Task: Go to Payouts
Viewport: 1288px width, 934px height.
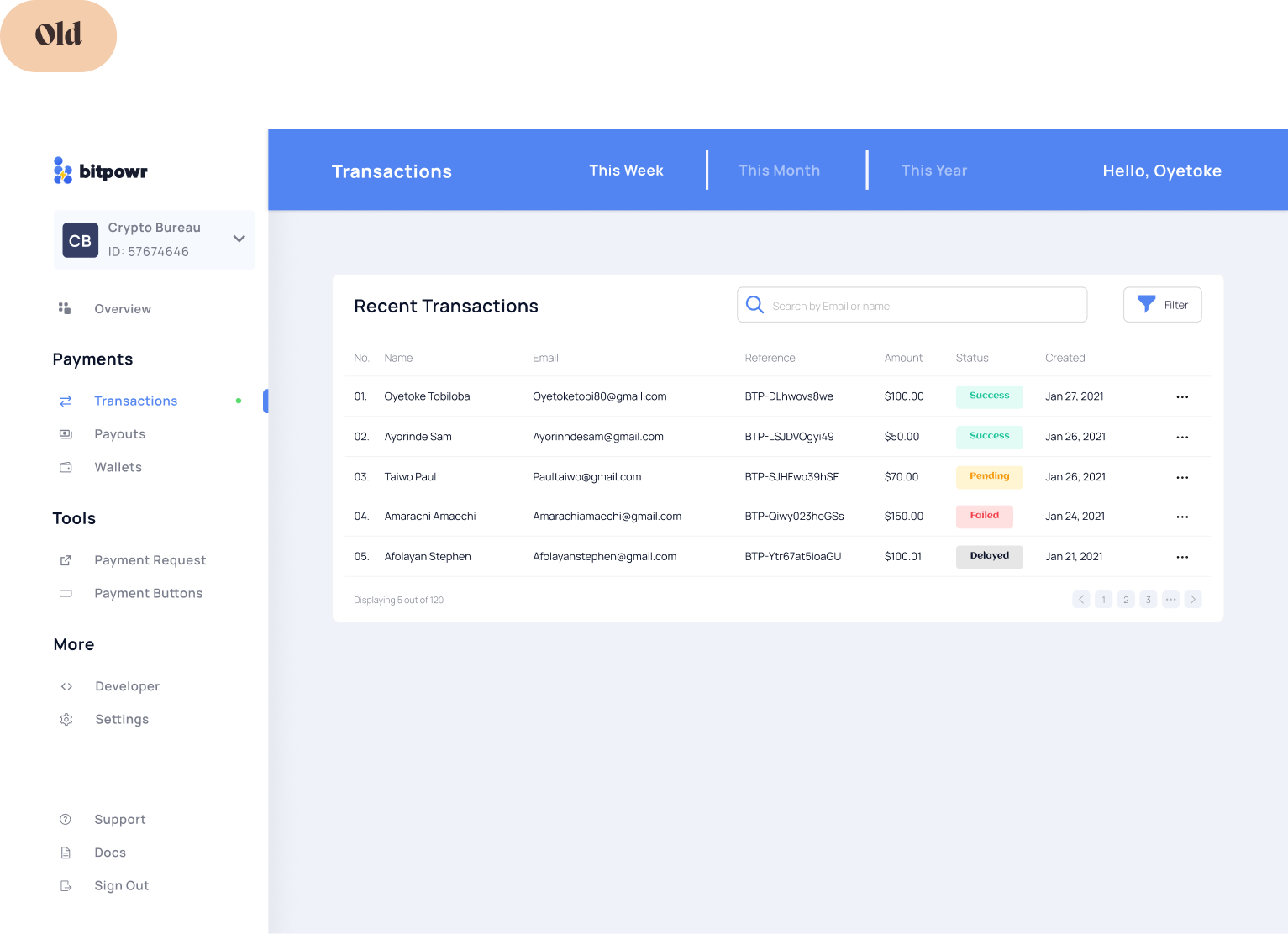Action: (120, 434)
